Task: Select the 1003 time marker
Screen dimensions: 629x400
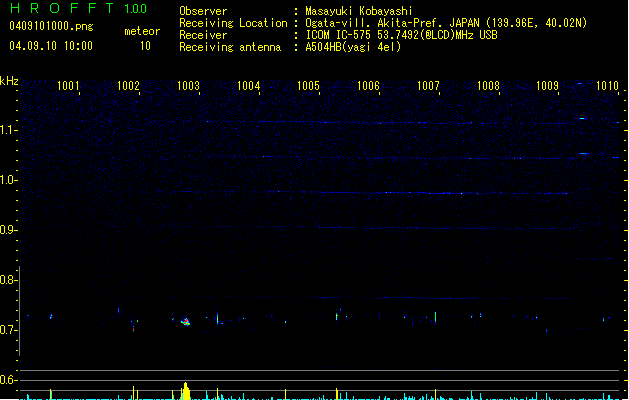Action: (x=188, y=86)
